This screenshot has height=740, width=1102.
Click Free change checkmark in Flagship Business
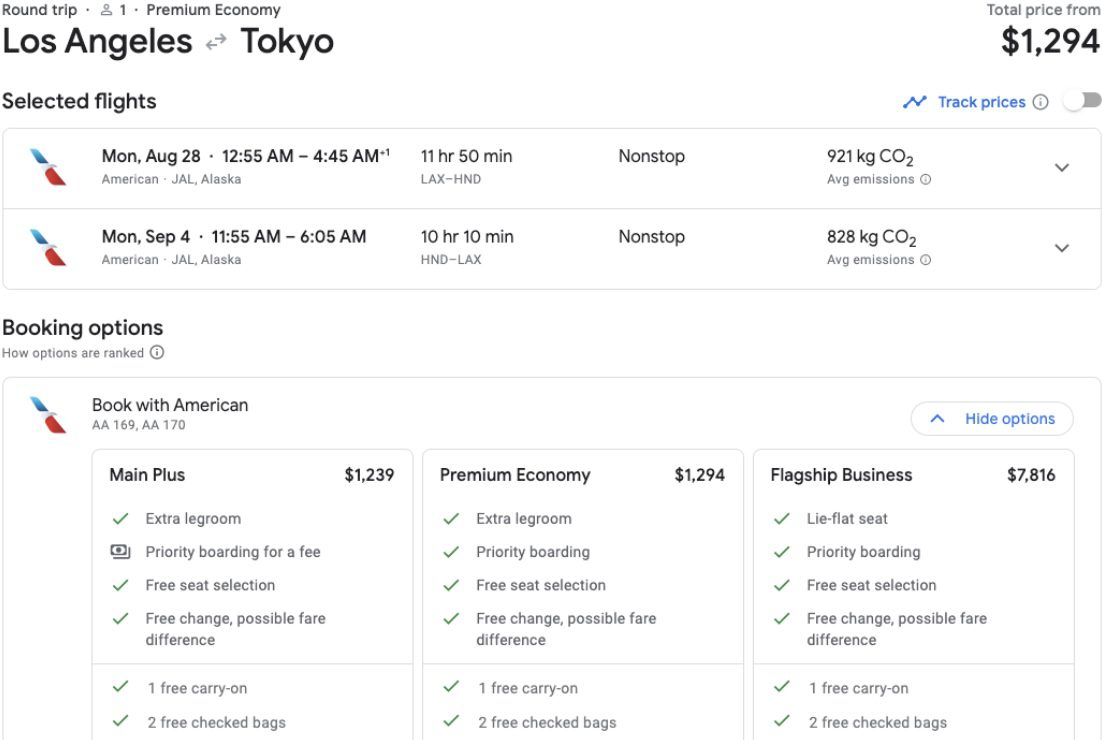782,618
